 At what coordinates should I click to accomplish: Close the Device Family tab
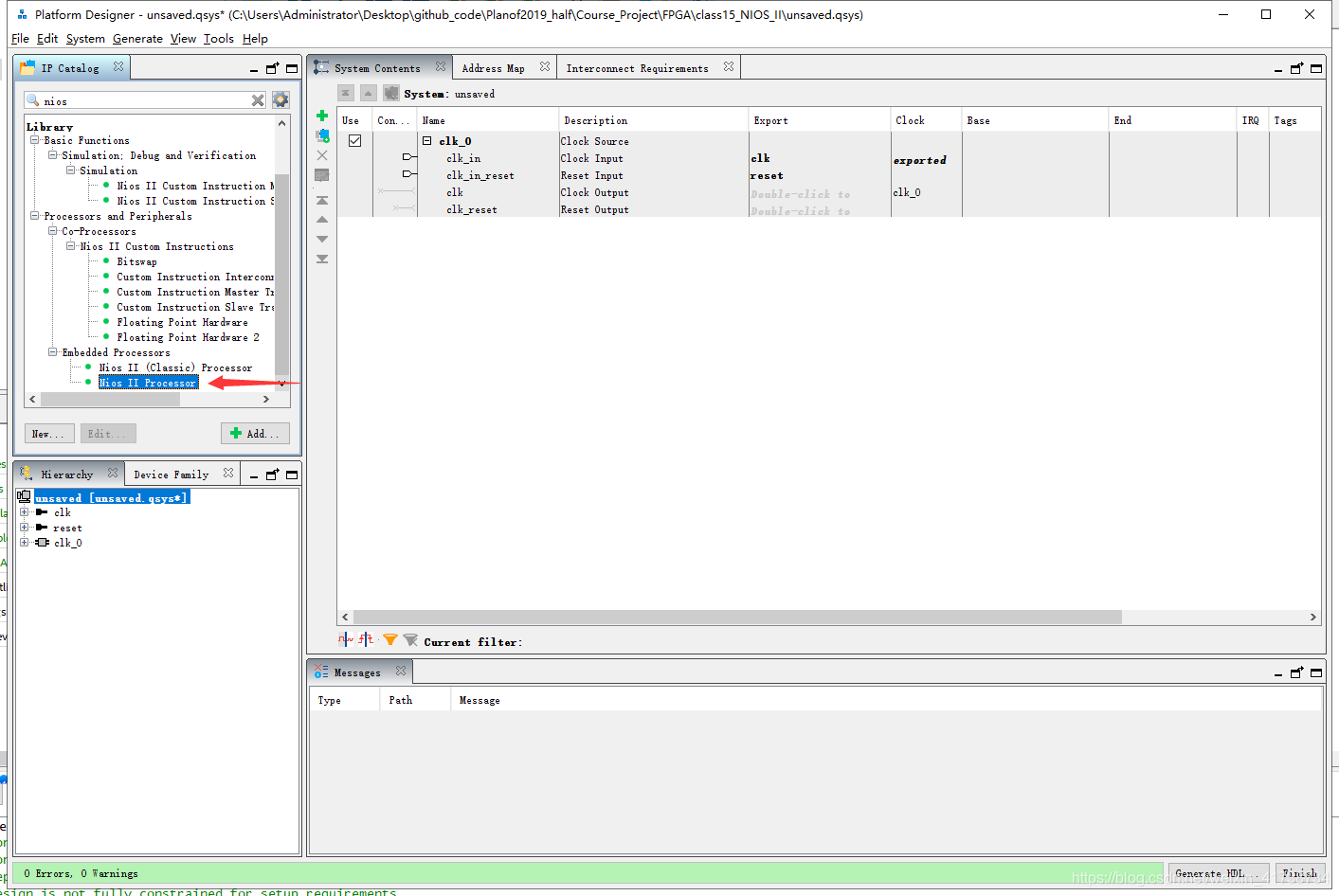pyautogui.click(x=228, y=472)
